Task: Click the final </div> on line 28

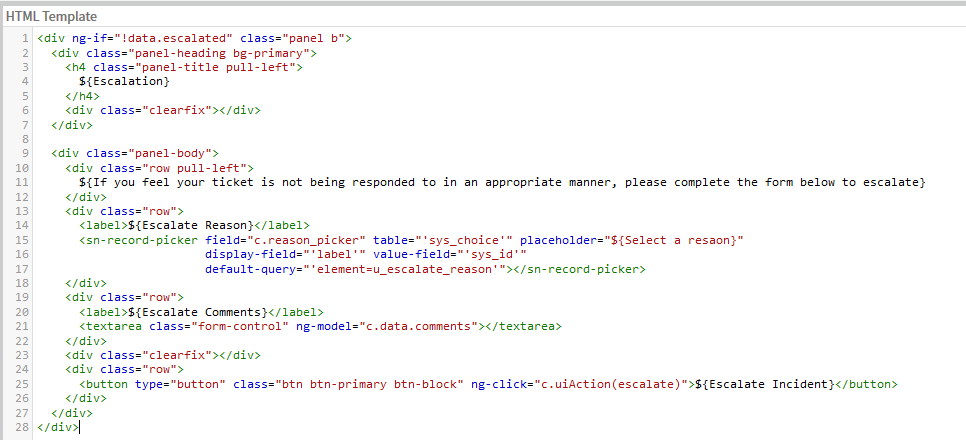Action: pos(58,427)
